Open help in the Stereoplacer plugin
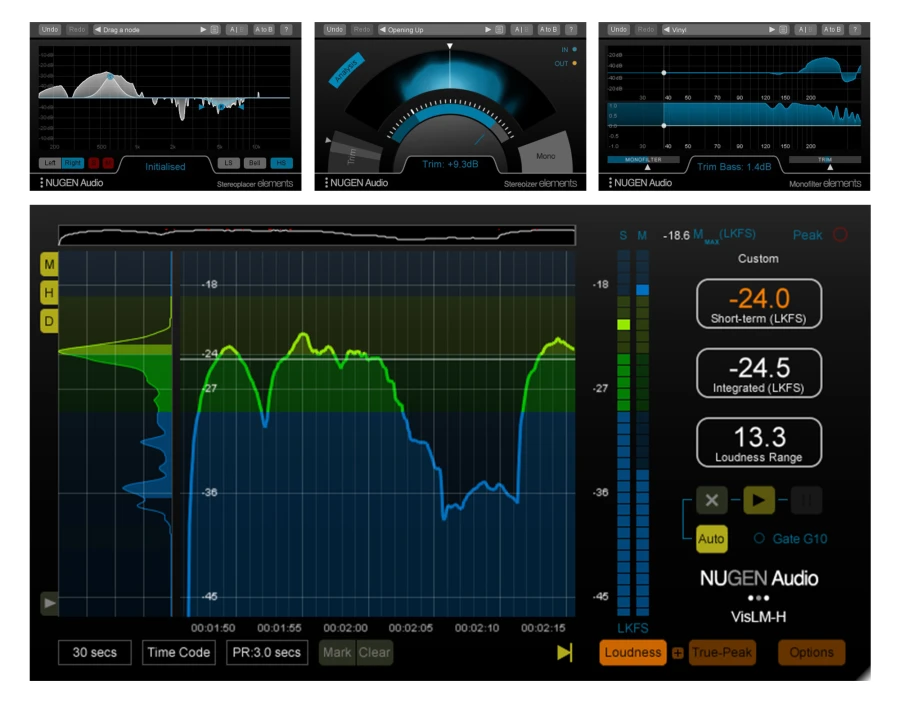This screenshot has width=900, height=703. coord(285,29)
